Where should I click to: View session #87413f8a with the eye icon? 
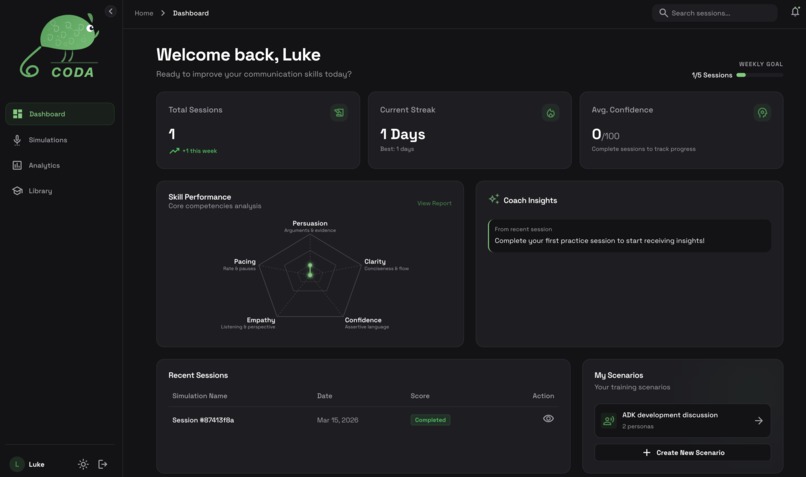[x=548, y=418]
